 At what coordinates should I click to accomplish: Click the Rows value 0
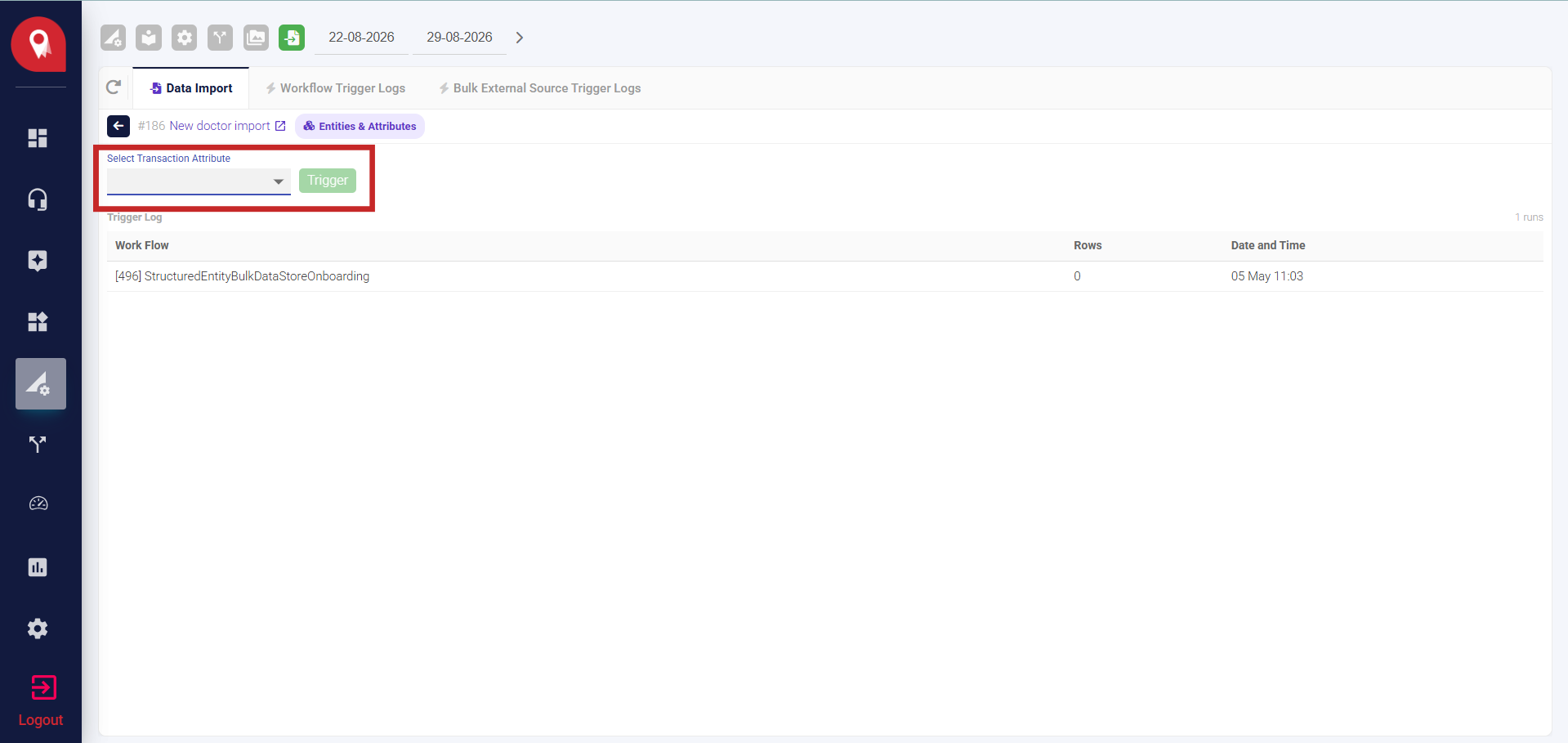(1077, 276)
